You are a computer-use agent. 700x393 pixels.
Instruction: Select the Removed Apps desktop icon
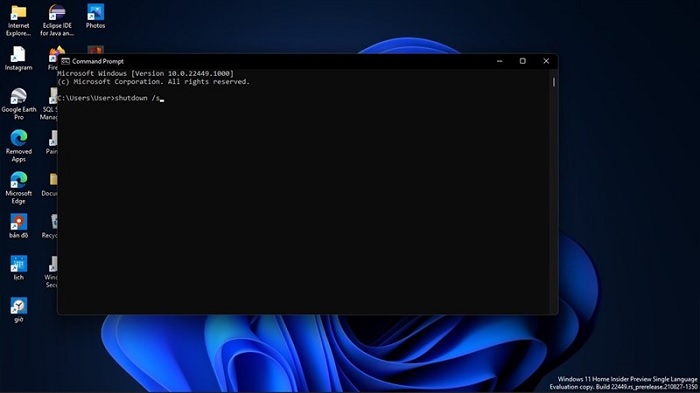(x=18, y=146)
